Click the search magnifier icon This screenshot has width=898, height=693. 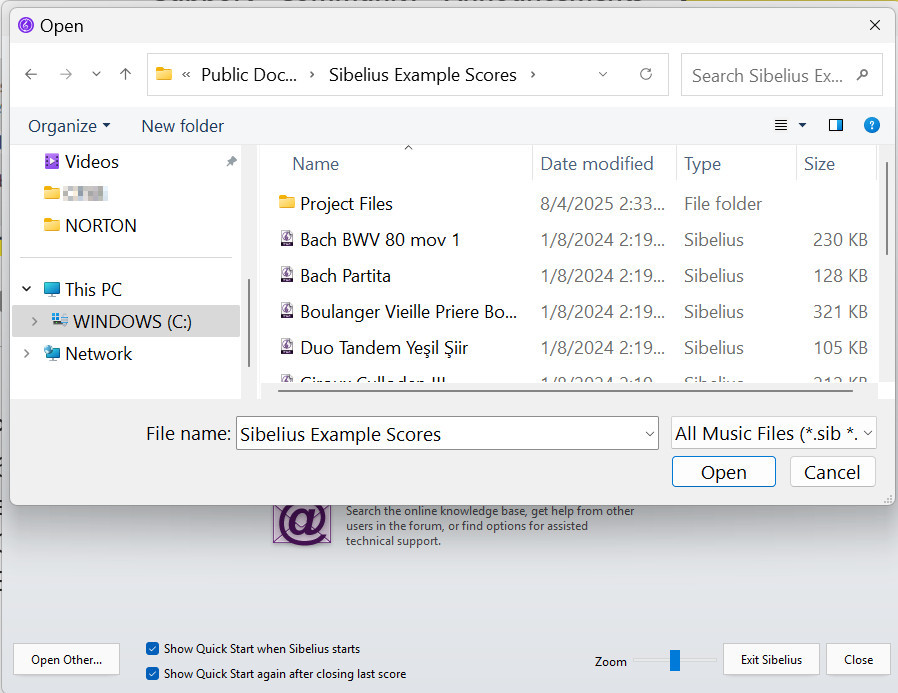coord(862,74)
